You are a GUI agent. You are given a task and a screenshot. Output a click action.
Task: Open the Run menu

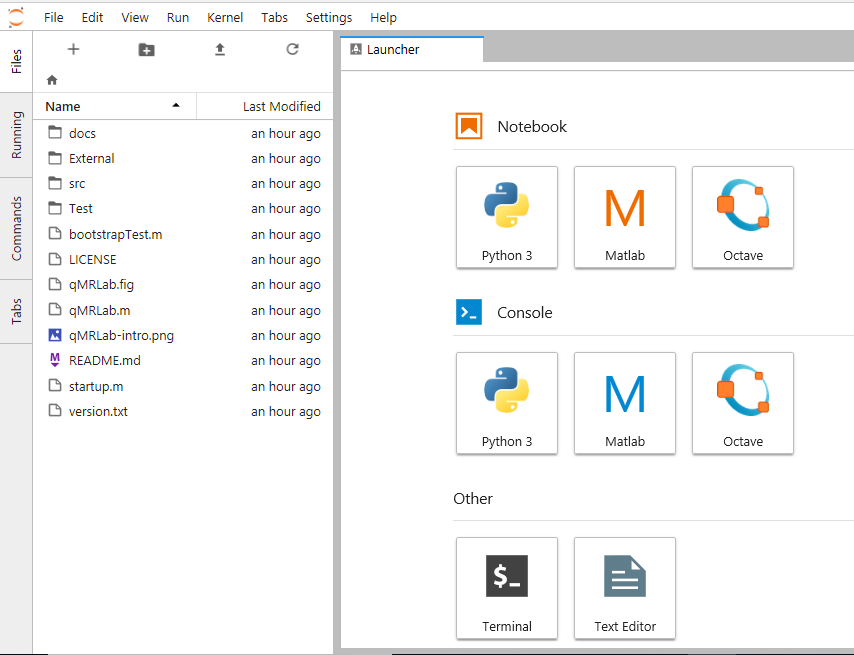tap(178, 17)
